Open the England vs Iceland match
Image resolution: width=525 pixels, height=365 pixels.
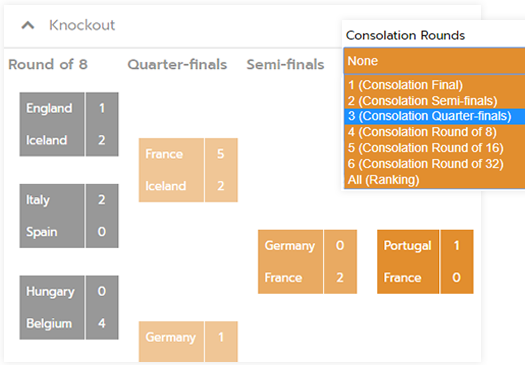pos(69,124)
